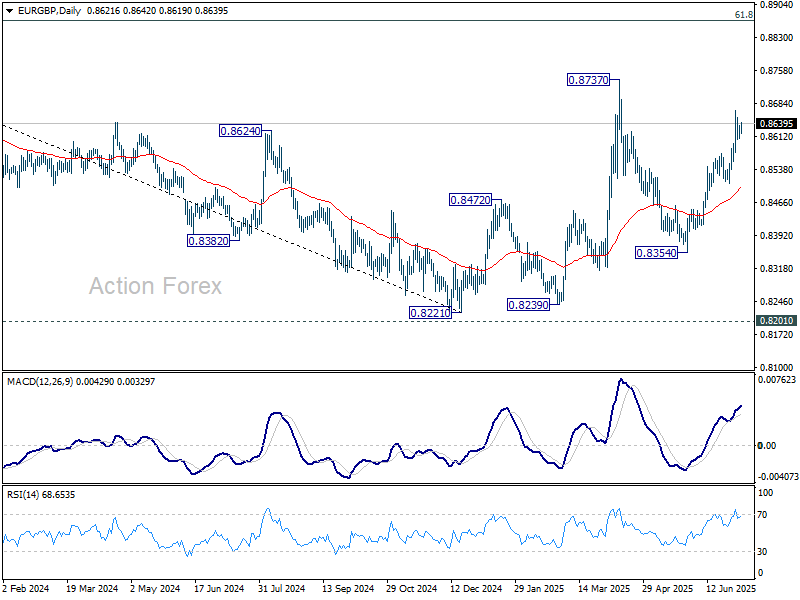The width and height of the screenshot is (800, 600).
Task: Click the 12 Jun 2025 date label
Action: [731, 588]
